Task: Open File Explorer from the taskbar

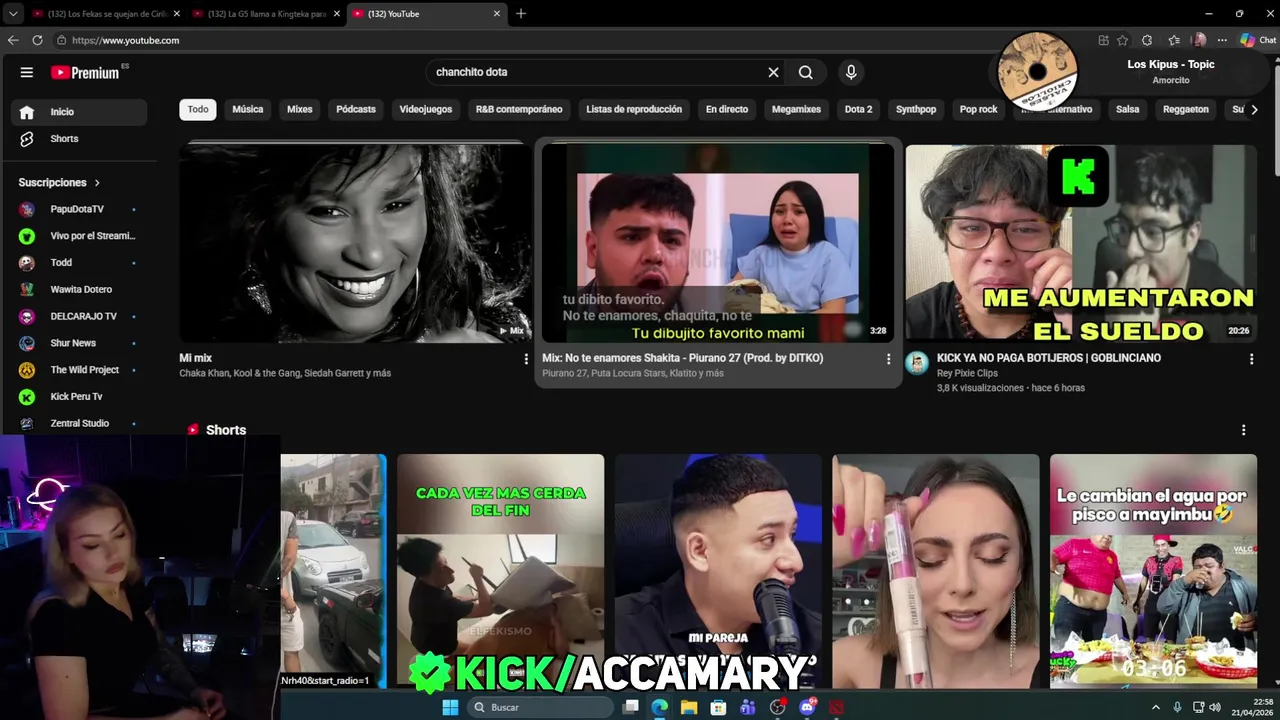Action: (x=689, y=707)
